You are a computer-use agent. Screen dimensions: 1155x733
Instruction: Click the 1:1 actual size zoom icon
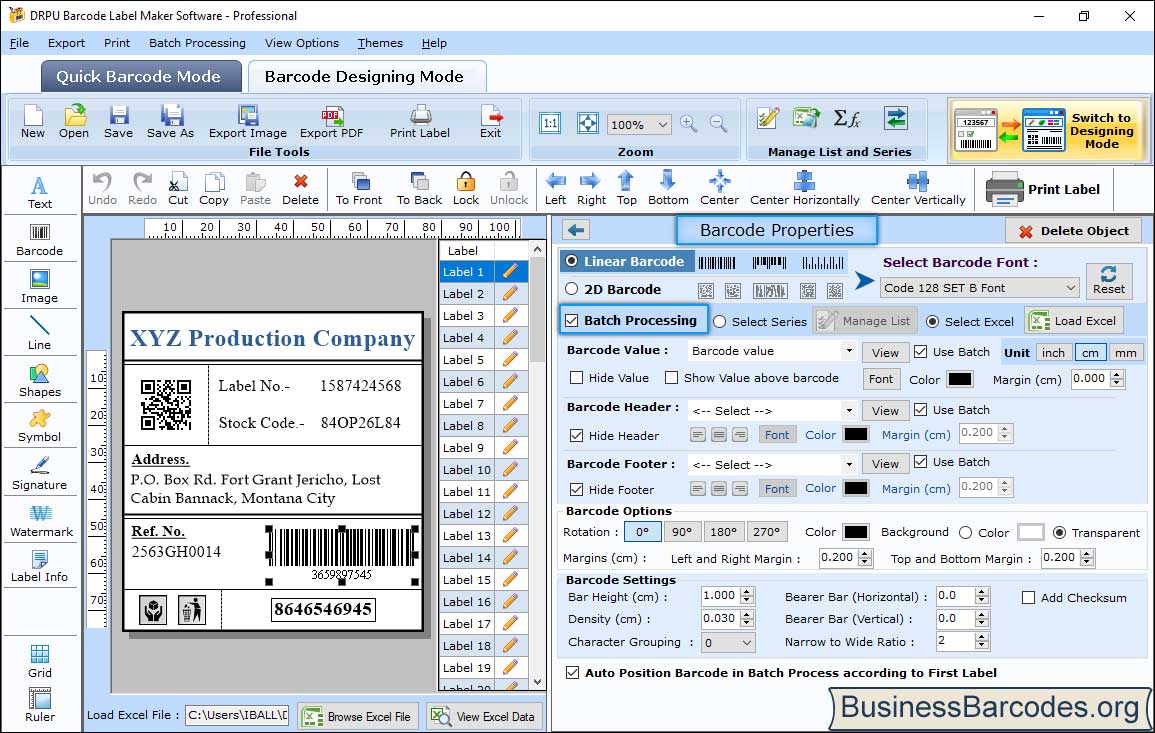point(550,123)
